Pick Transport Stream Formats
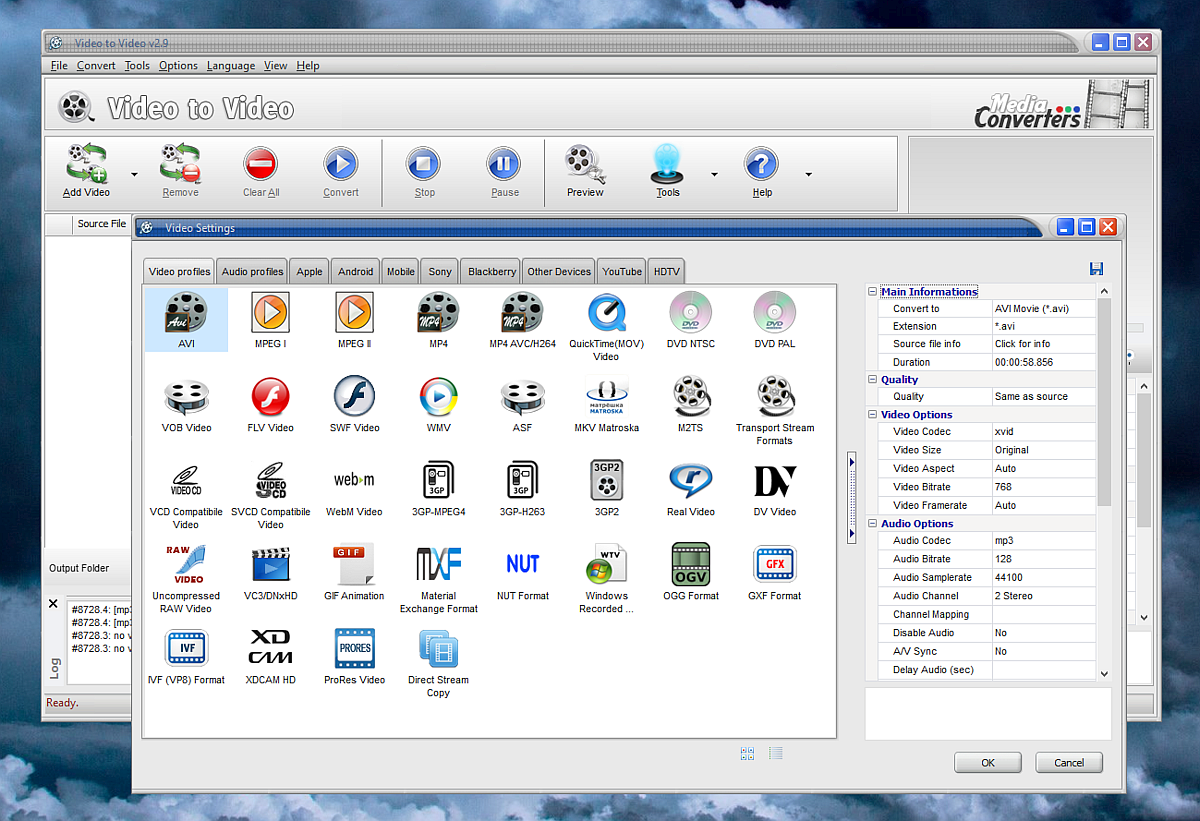The height and width of the screenshot is (821, 1200). click(x=774, y=411)
